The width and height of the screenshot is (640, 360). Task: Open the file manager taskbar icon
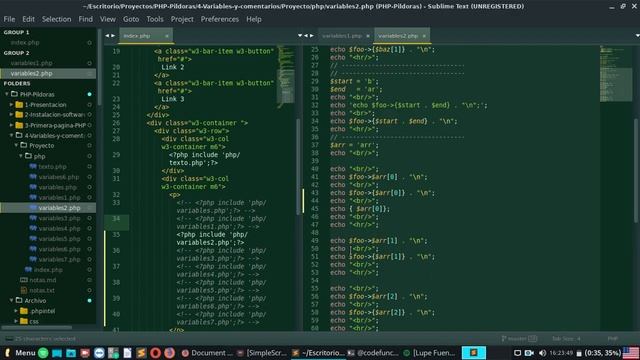point(71,353)
